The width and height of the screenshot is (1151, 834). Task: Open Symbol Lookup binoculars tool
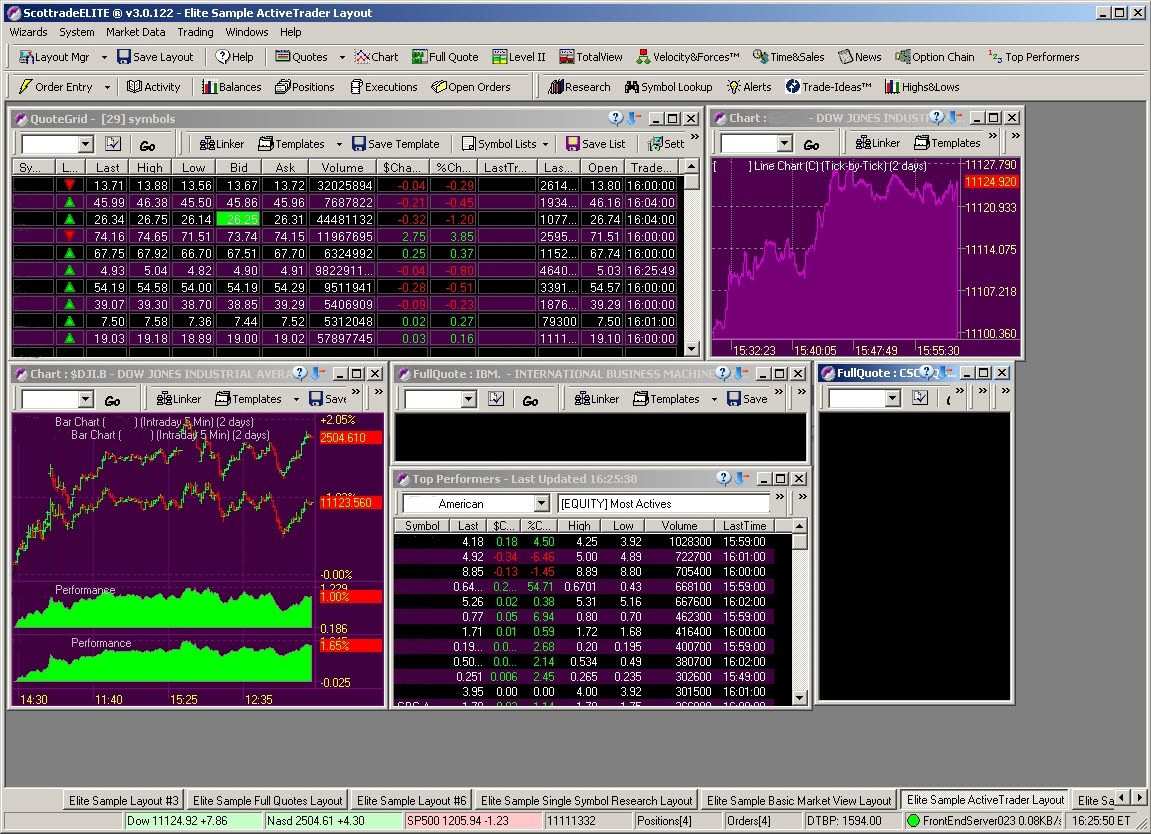tap(668, 87)
